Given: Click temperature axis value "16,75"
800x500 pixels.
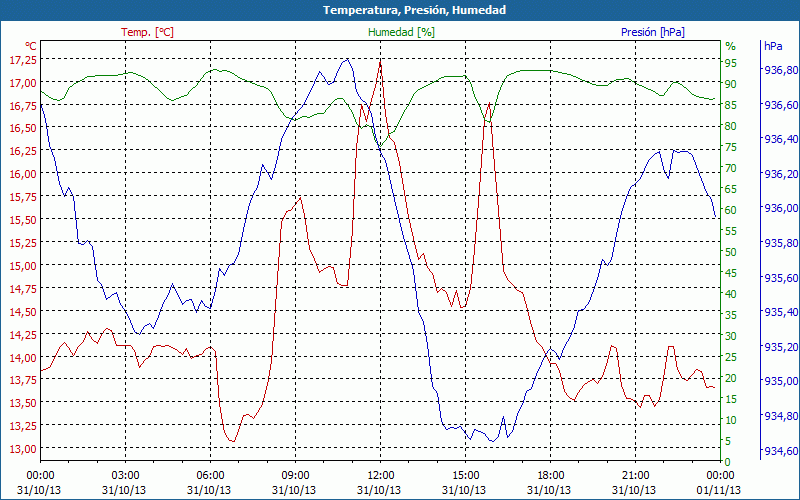Looking at the screenshot, I should click(23, 106).
